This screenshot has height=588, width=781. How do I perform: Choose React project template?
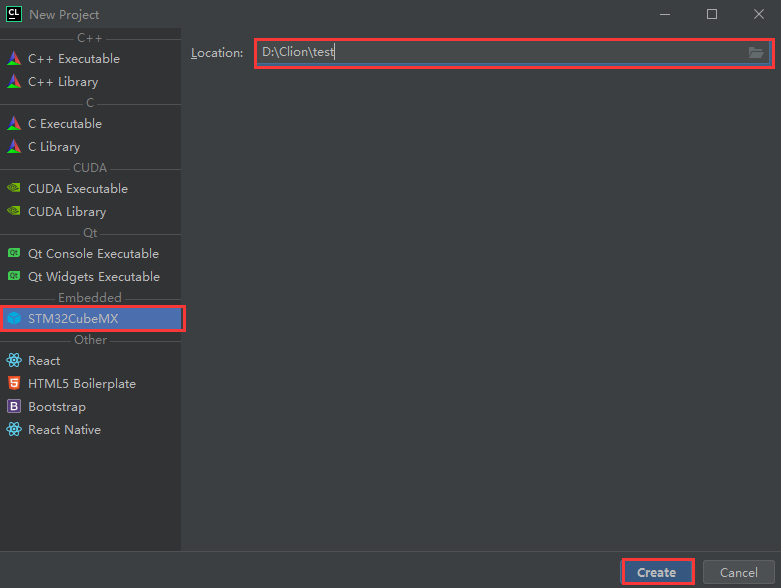point(91,360)
